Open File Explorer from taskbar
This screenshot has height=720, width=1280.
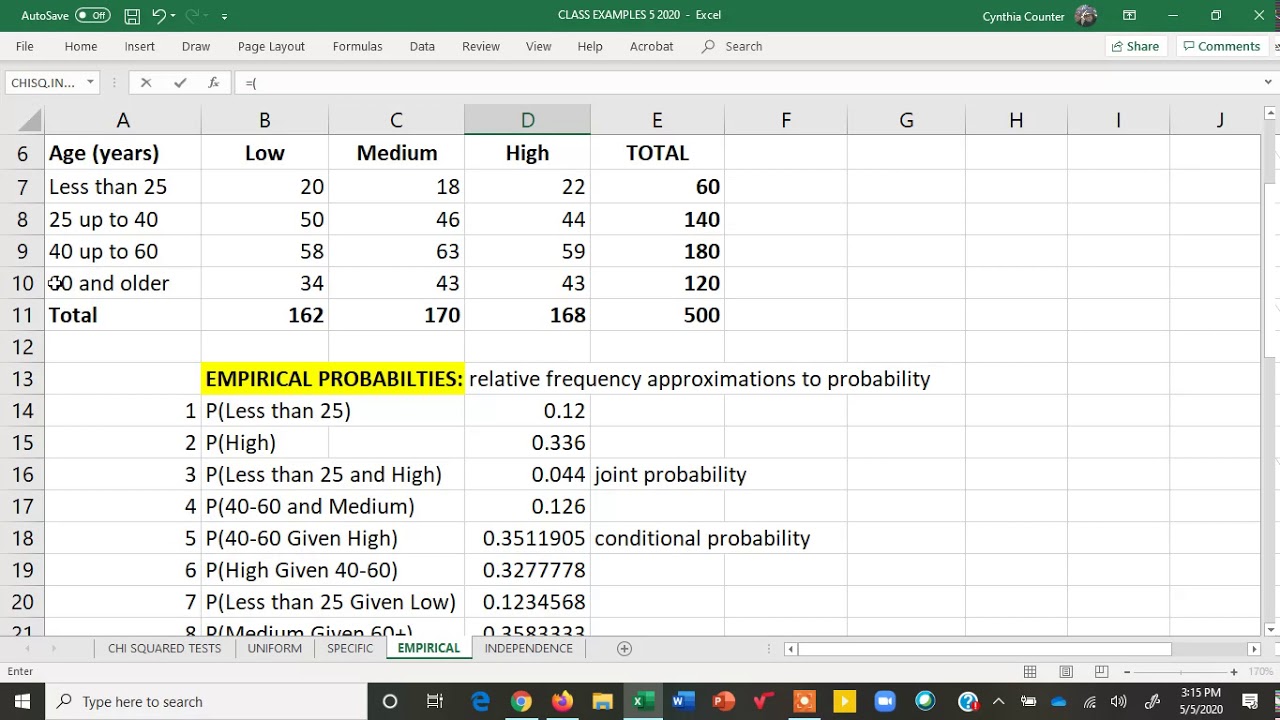tap(602, 701)
